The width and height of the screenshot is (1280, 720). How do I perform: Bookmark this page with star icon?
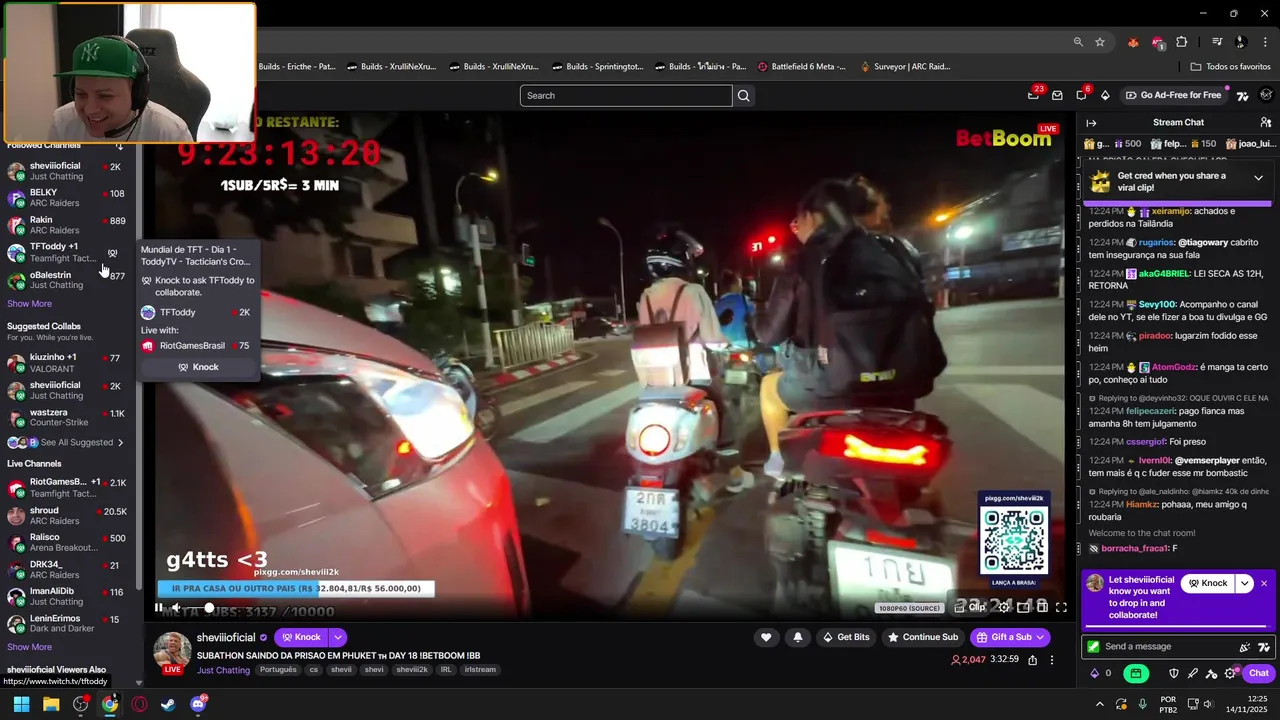[x=1100, y=42]
